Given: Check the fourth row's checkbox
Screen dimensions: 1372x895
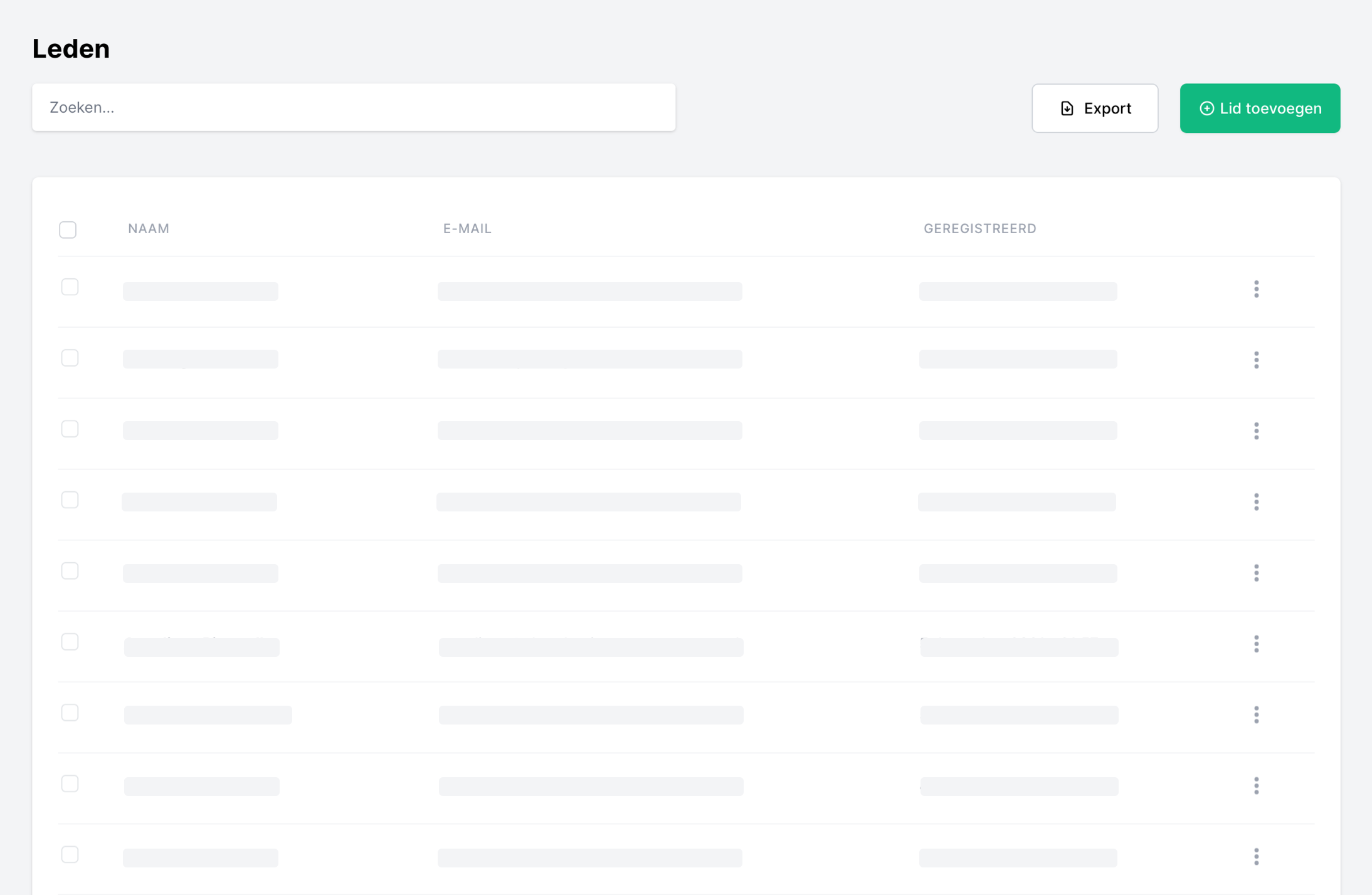Looking at the screenshot, I should click(x=70, y=500).
